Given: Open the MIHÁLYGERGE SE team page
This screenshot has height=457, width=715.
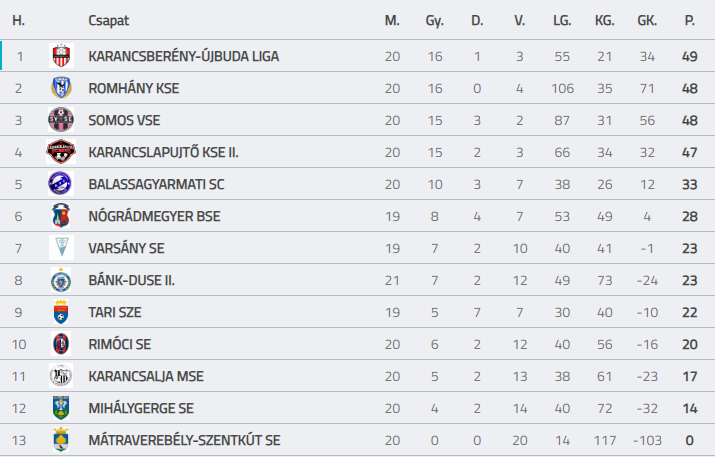Looking at the screenshot, I should coord(141,408).
